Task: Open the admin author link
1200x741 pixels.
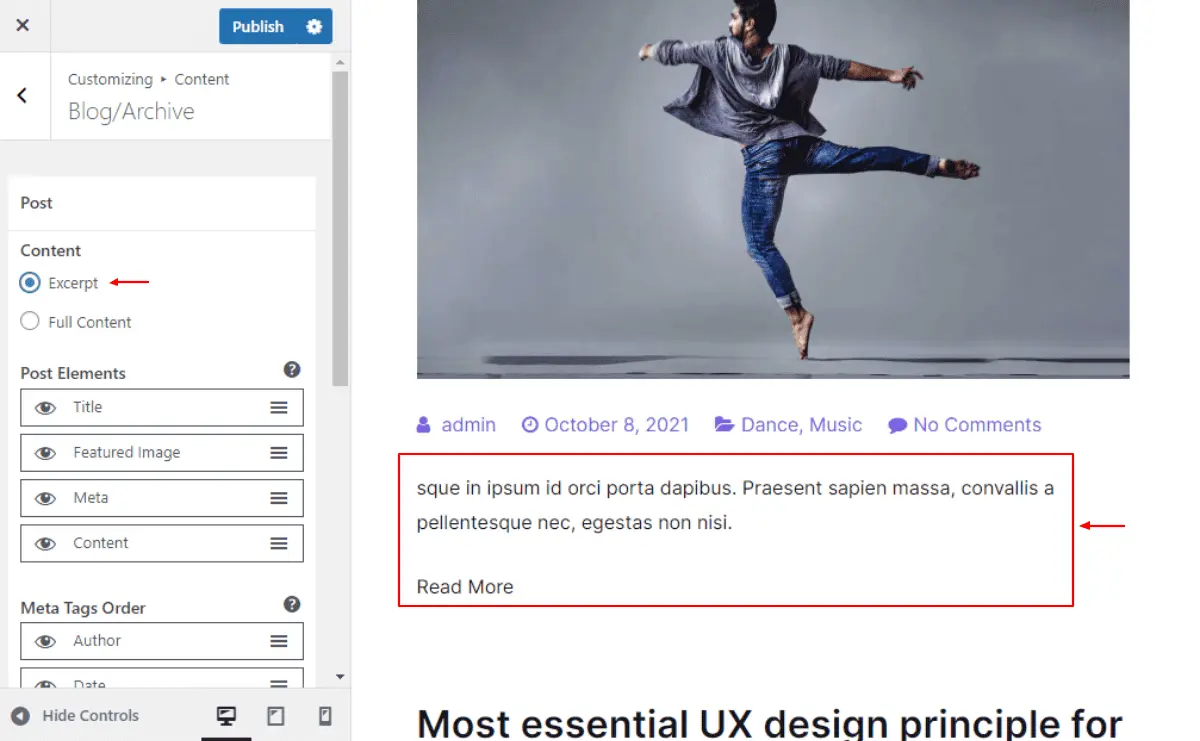Action: 469,425
